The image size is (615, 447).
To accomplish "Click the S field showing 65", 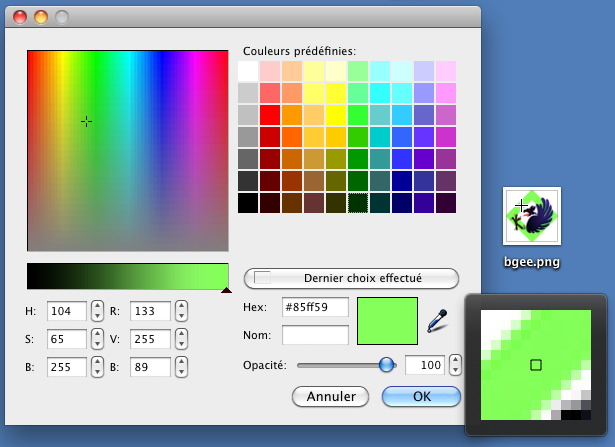I will (x=67, y=339).
